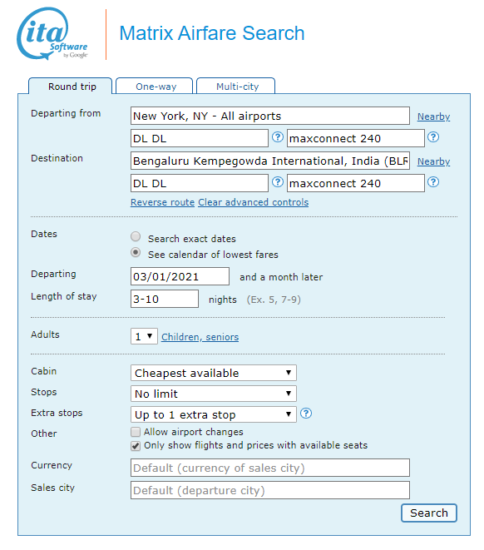
Task: Open help icon next to Extra stops
Action: 306,414
